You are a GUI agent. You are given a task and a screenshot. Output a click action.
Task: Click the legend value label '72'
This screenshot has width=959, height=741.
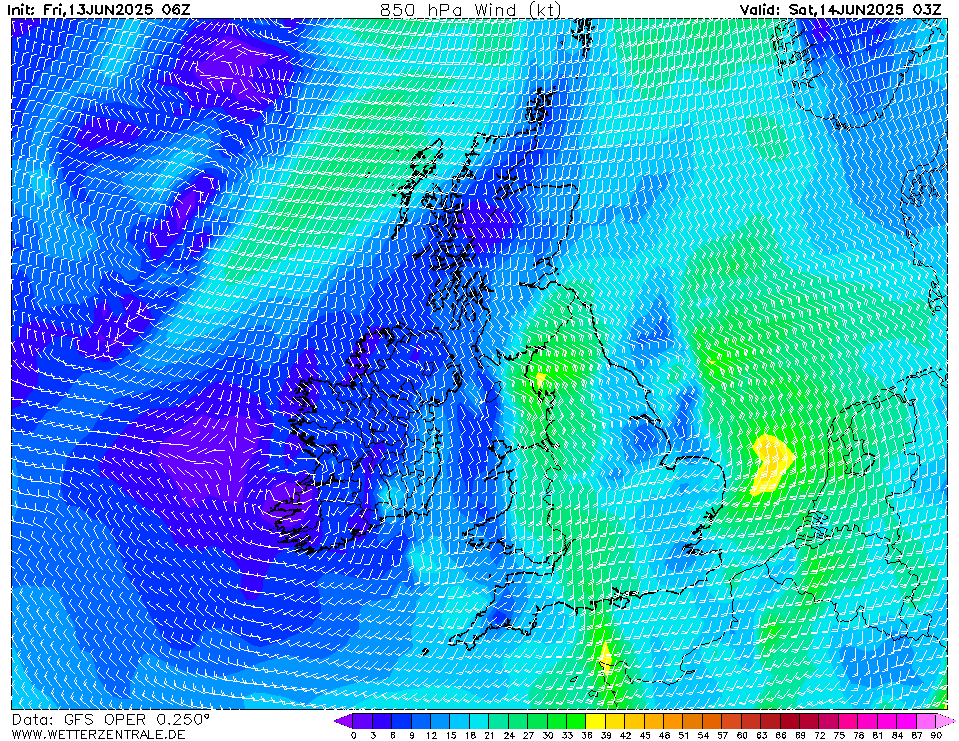(x=820, y=735)
